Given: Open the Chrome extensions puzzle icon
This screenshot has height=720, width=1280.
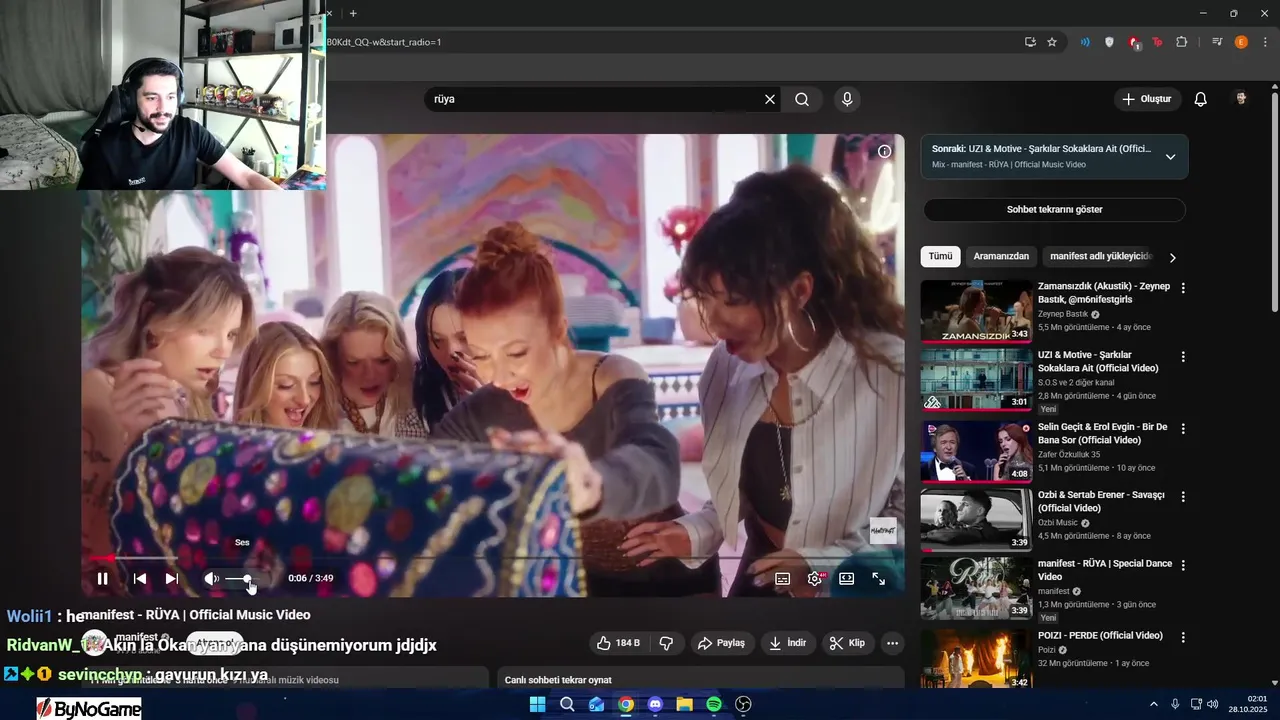Looking at the screenshot, I should pos(1182,42).
